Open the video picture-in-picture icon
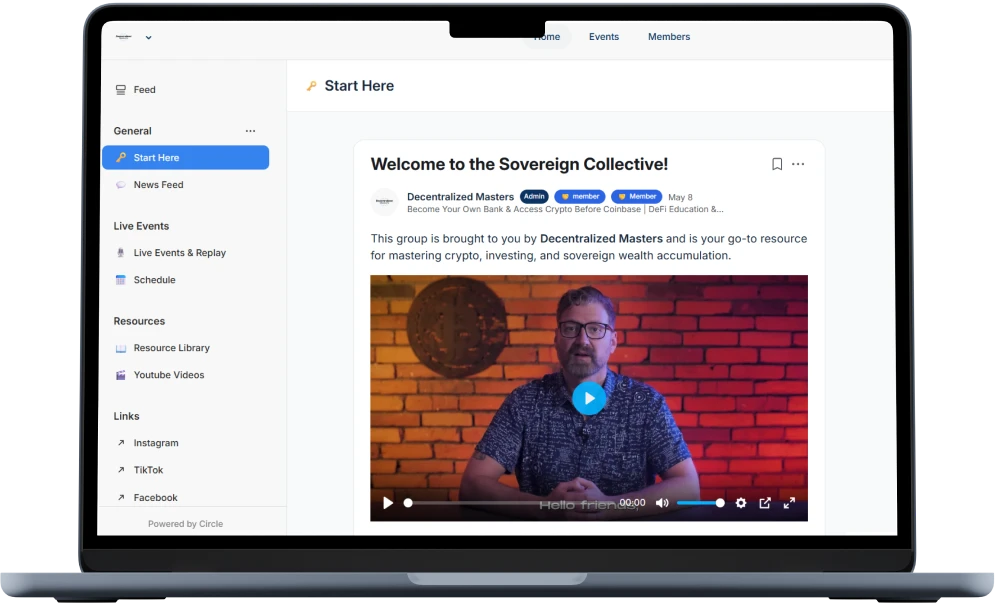Screen dimensions: 997x604 click(x=765, y=503)
